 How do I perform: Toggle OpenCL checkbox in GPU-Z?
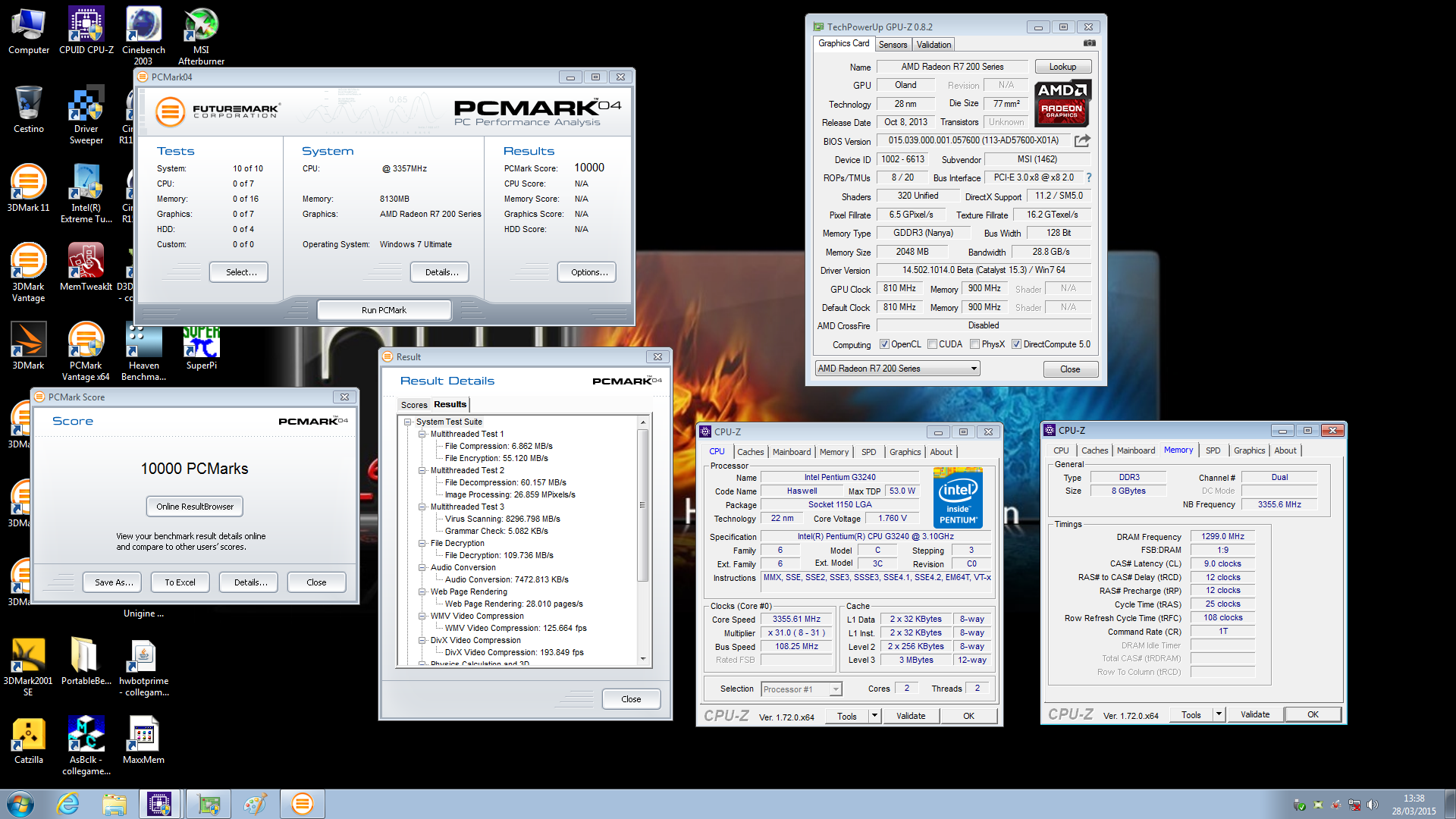884,344
